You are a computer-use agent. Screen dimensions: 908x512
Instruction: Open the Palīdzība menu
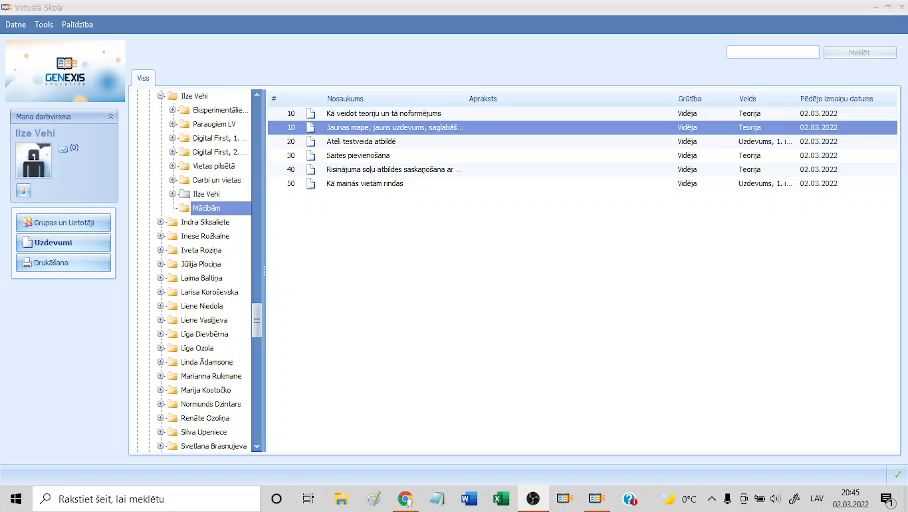(77, 24)
